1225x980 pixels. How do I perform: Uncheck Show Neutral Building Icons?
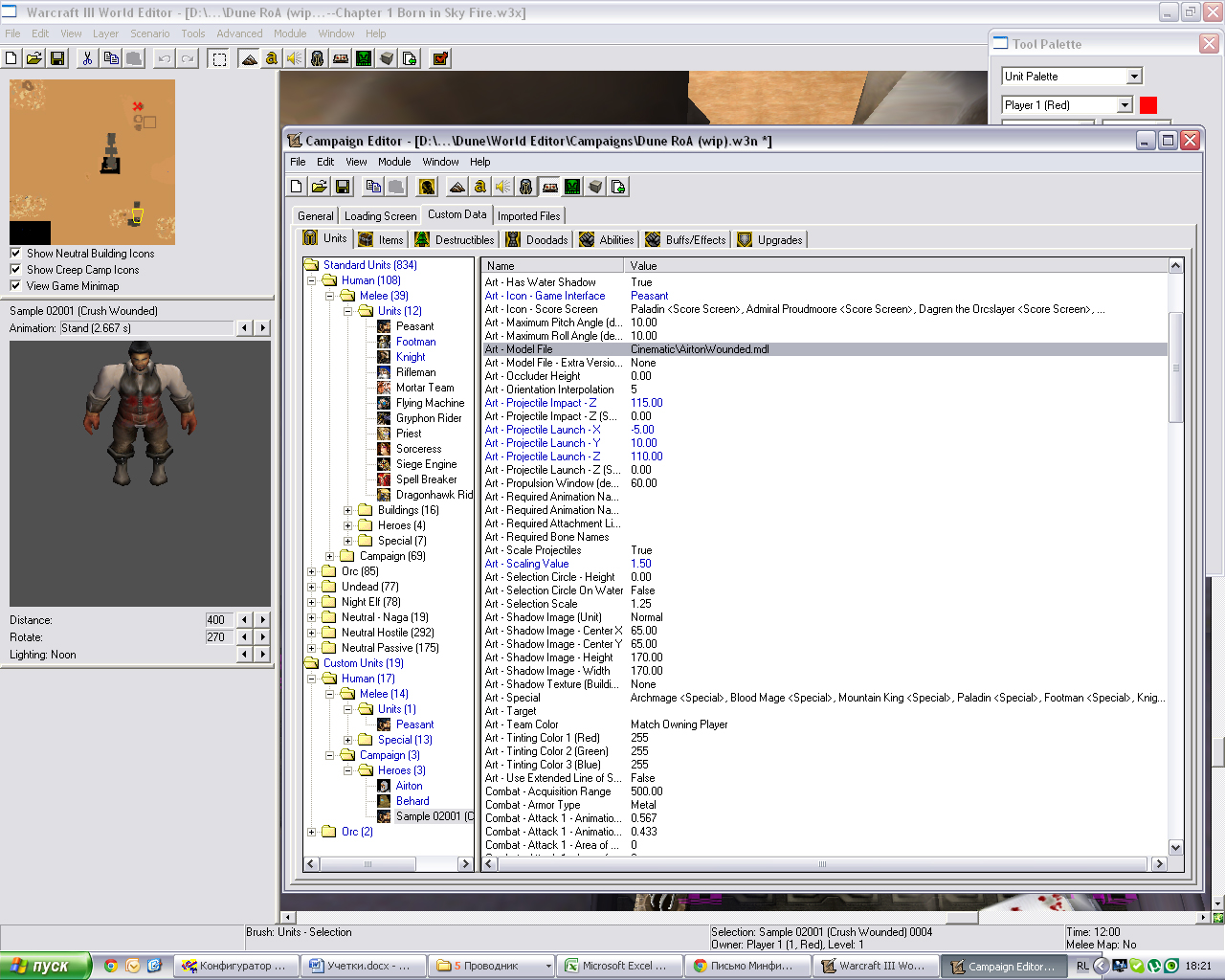click(15, 254)
